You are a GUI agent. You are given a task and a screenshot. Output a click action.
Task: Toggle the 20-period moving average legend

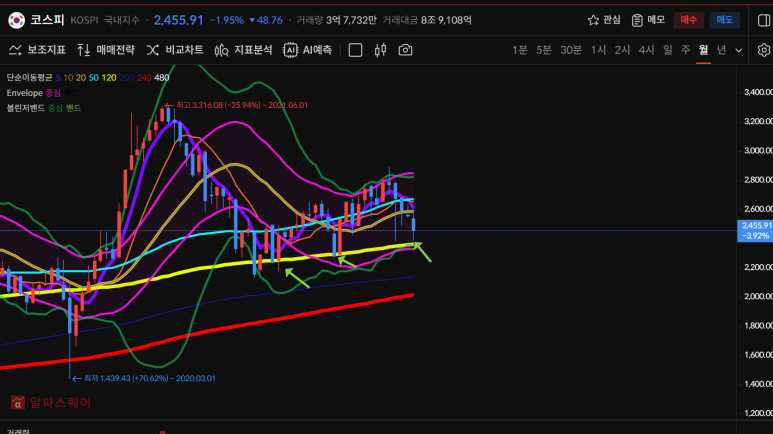(x=81, y=77)
